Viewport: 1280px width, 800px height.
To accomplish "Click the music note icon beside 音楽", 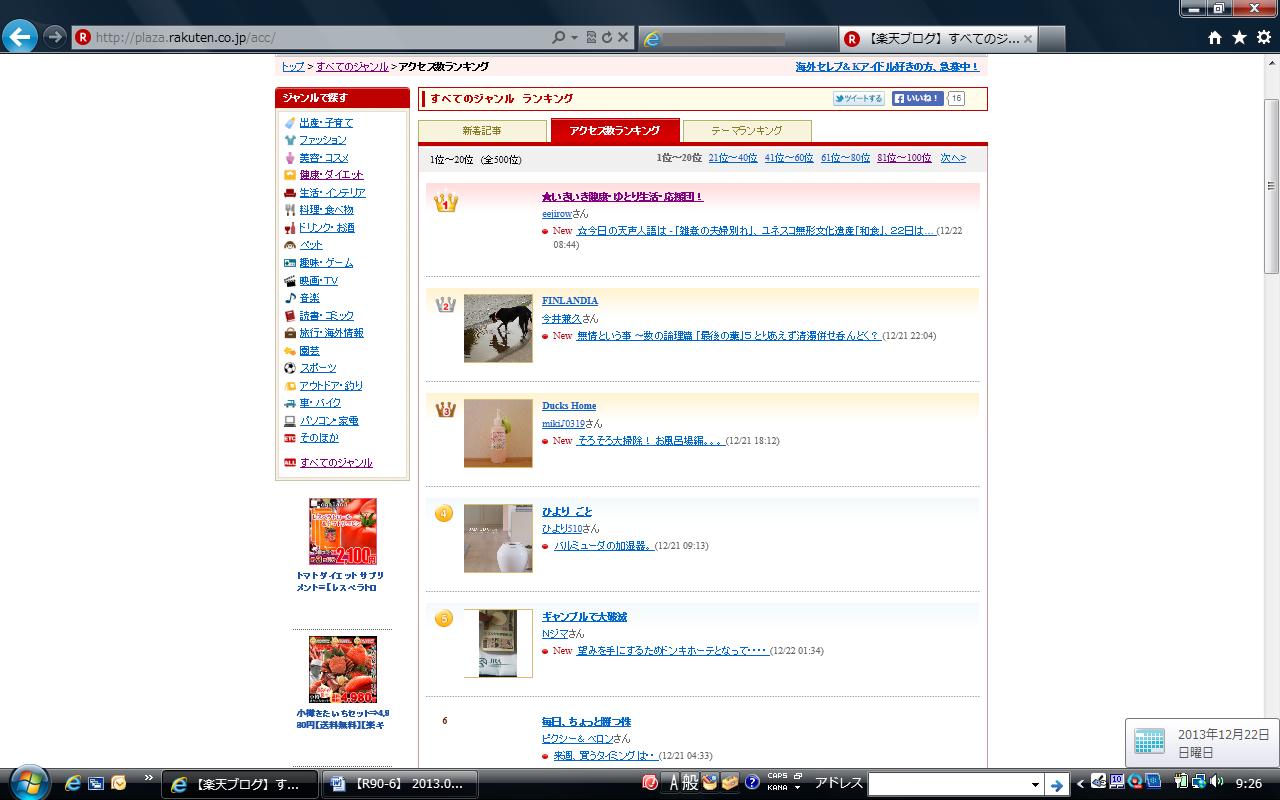I will [x=289, y=298].
